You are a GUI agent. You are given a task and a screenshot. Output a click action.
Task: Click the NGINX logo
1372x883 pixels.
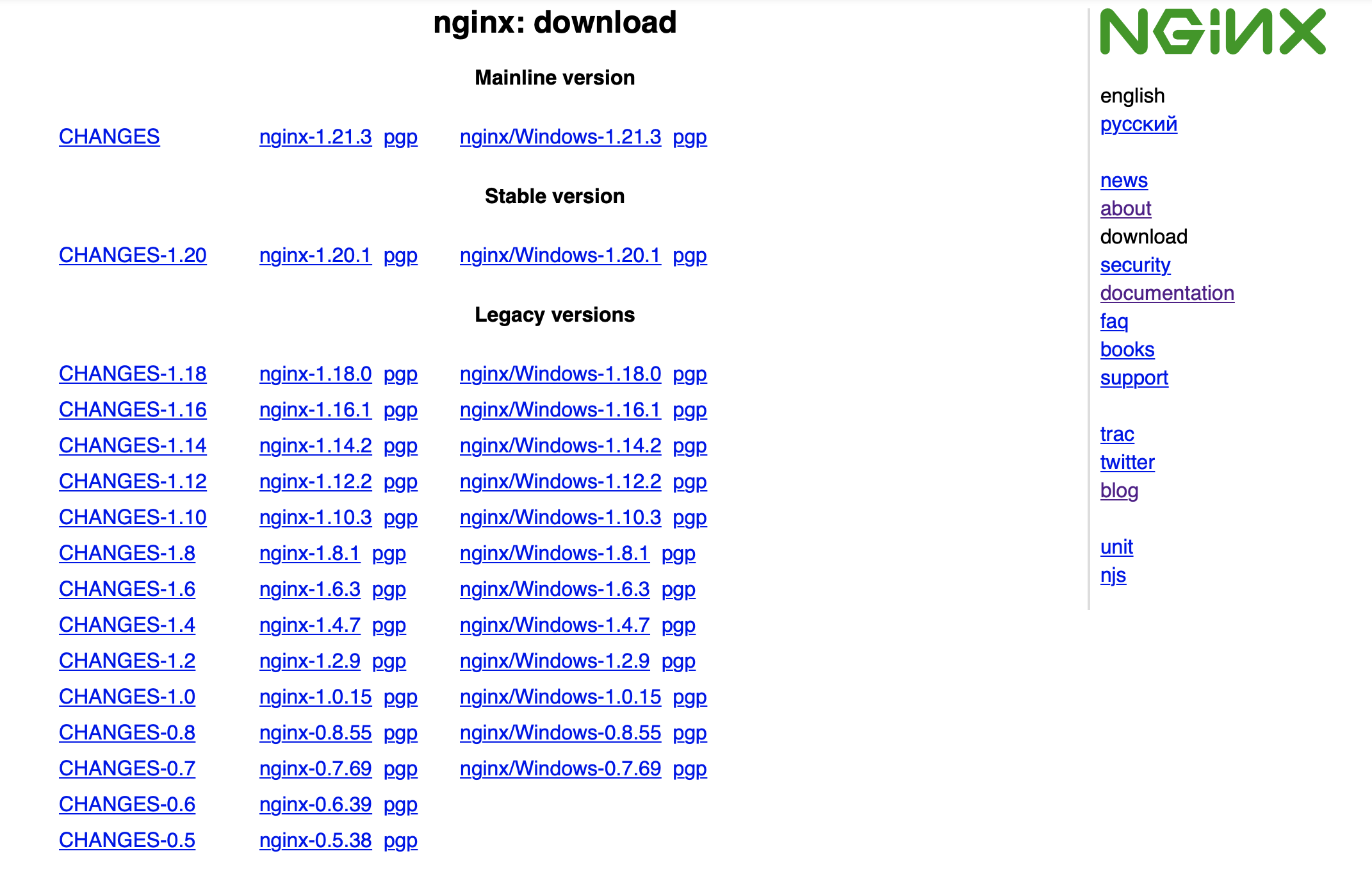[x=1212, y=32]
